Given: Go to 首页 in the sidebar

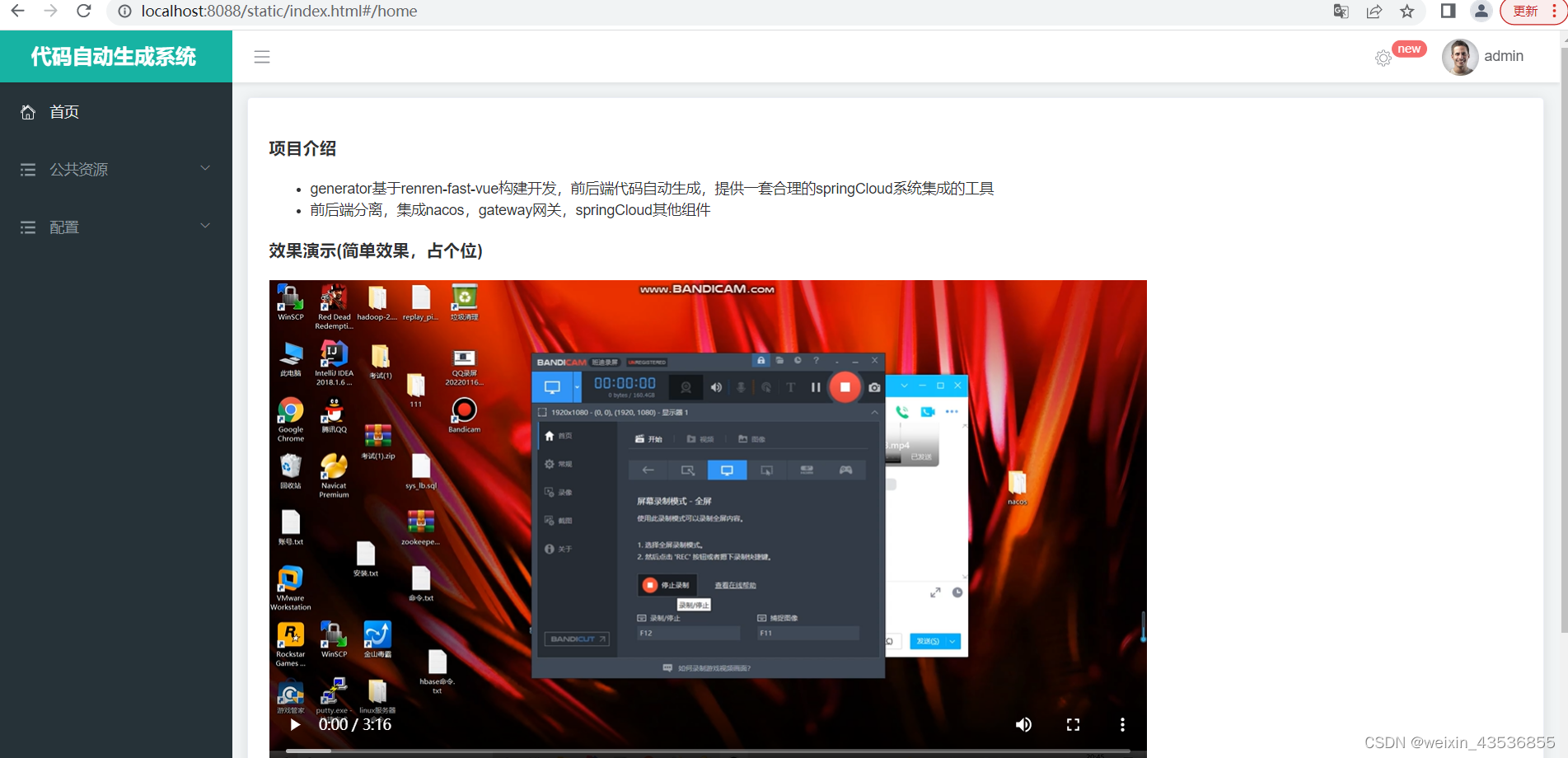Looking at the screenshot, I should [x=116, y=112].
